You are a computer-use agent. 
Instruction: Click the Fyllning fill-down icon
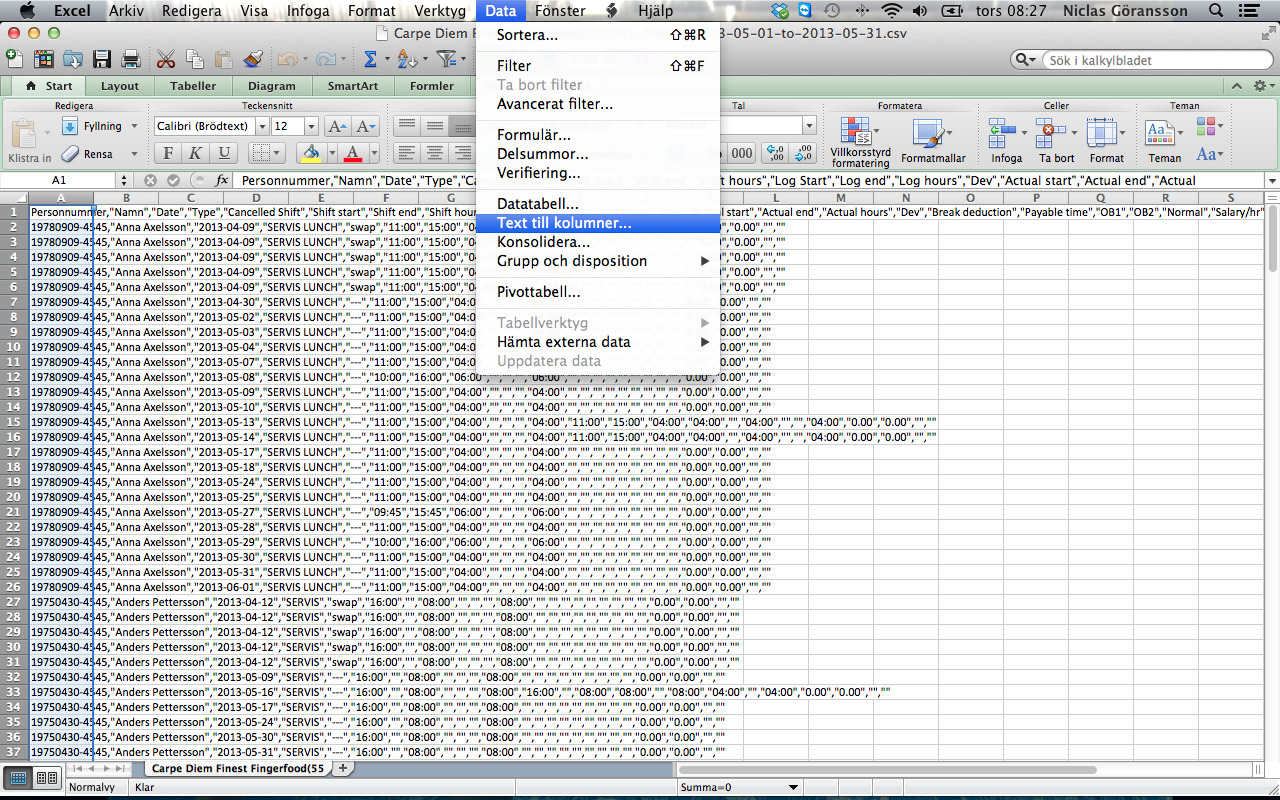70,126
